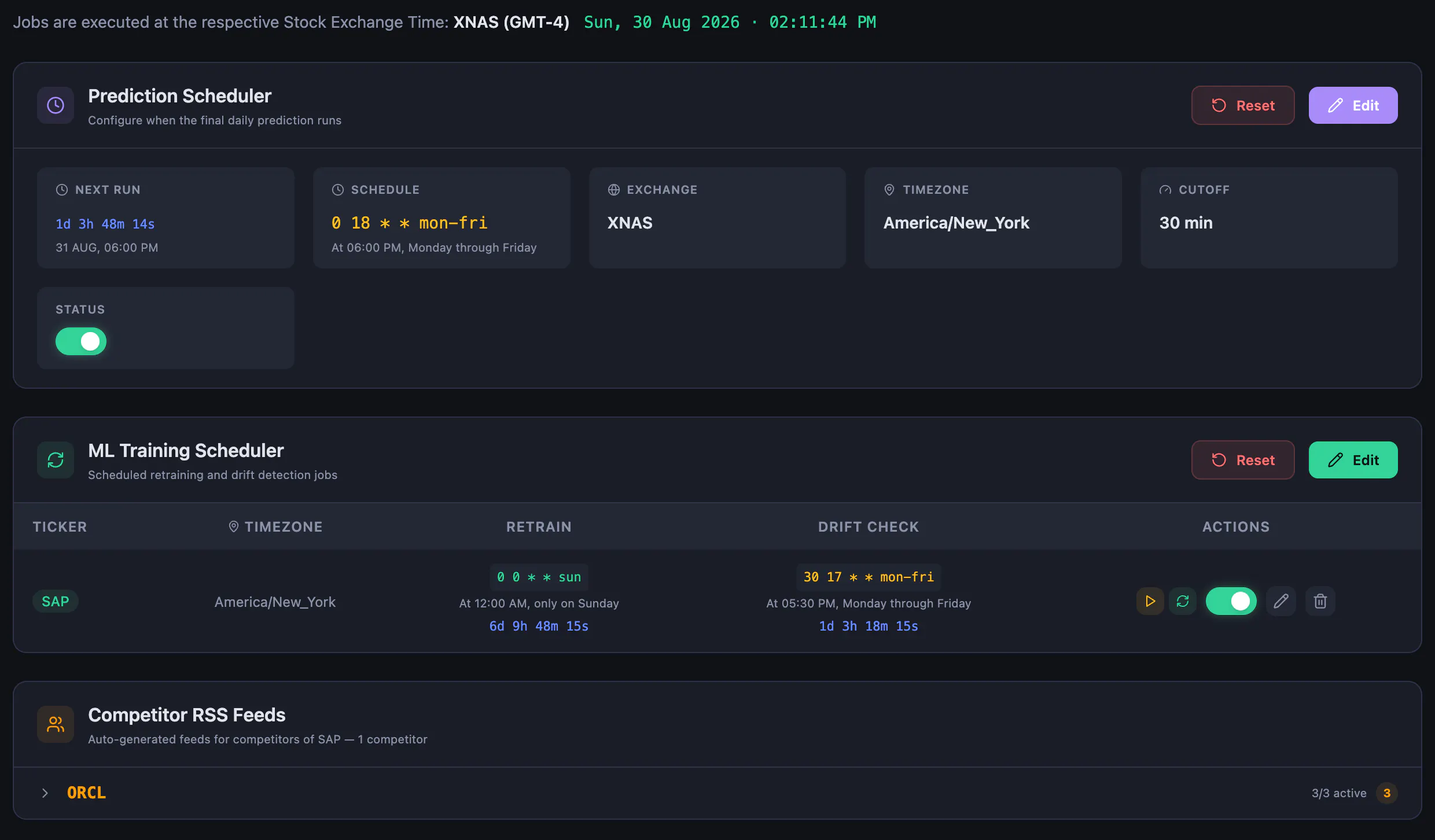This screenshot has height=840, width=1435.
Task: Click the 3/3 active count badge
Action: click(x=1386, y=793)
